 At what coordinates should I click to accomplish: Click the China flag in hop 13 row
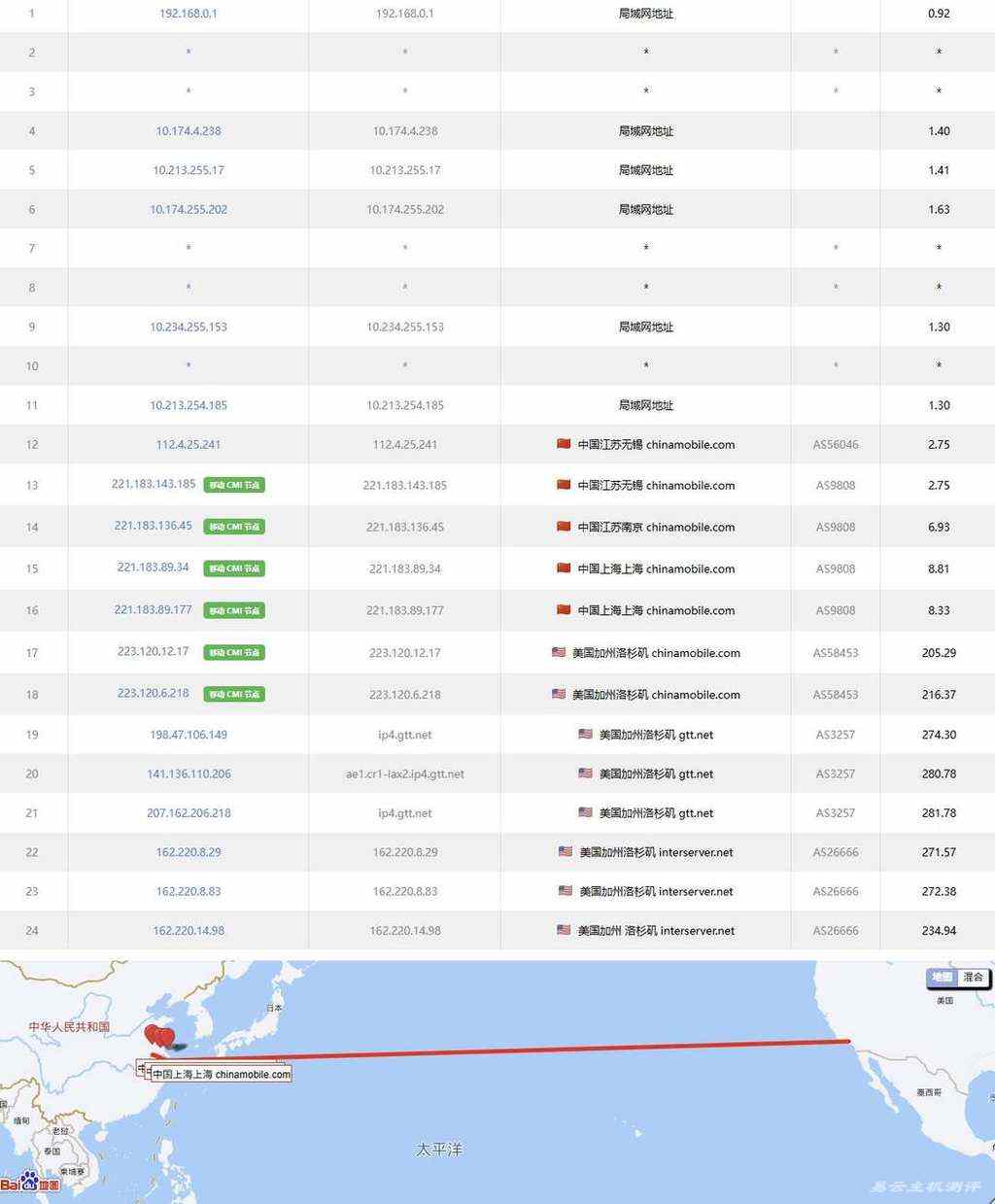564,485
